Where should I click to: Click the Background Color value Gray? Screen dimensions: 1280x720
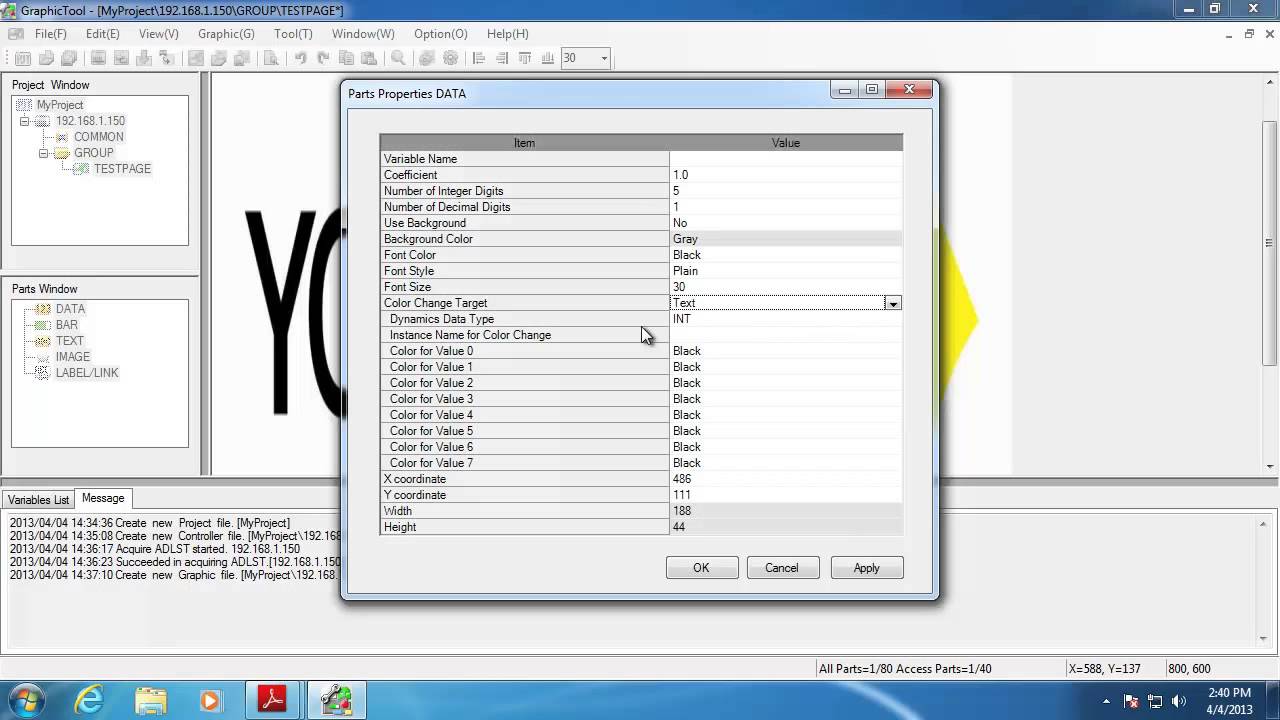coord(786,239)
